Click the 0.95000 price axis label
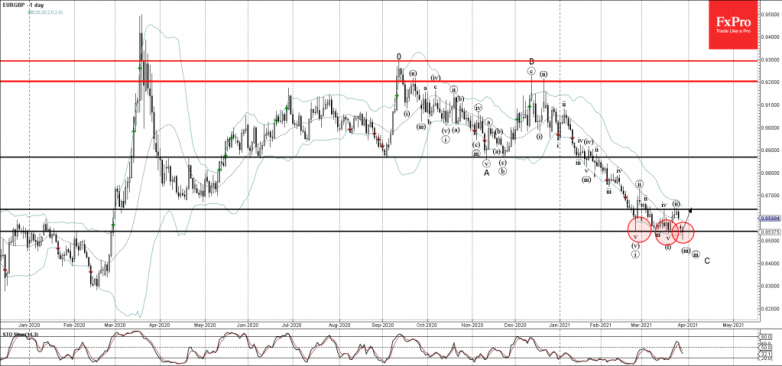 click(x=770, y=14)
